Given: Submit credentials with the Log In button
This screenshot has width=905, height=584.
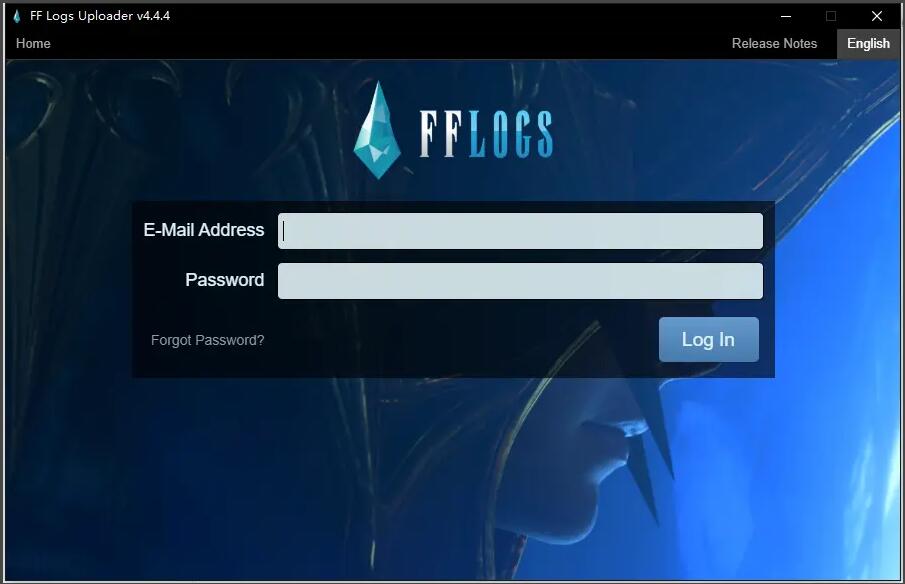Looking at the screenshot, I should click(709, 339).
